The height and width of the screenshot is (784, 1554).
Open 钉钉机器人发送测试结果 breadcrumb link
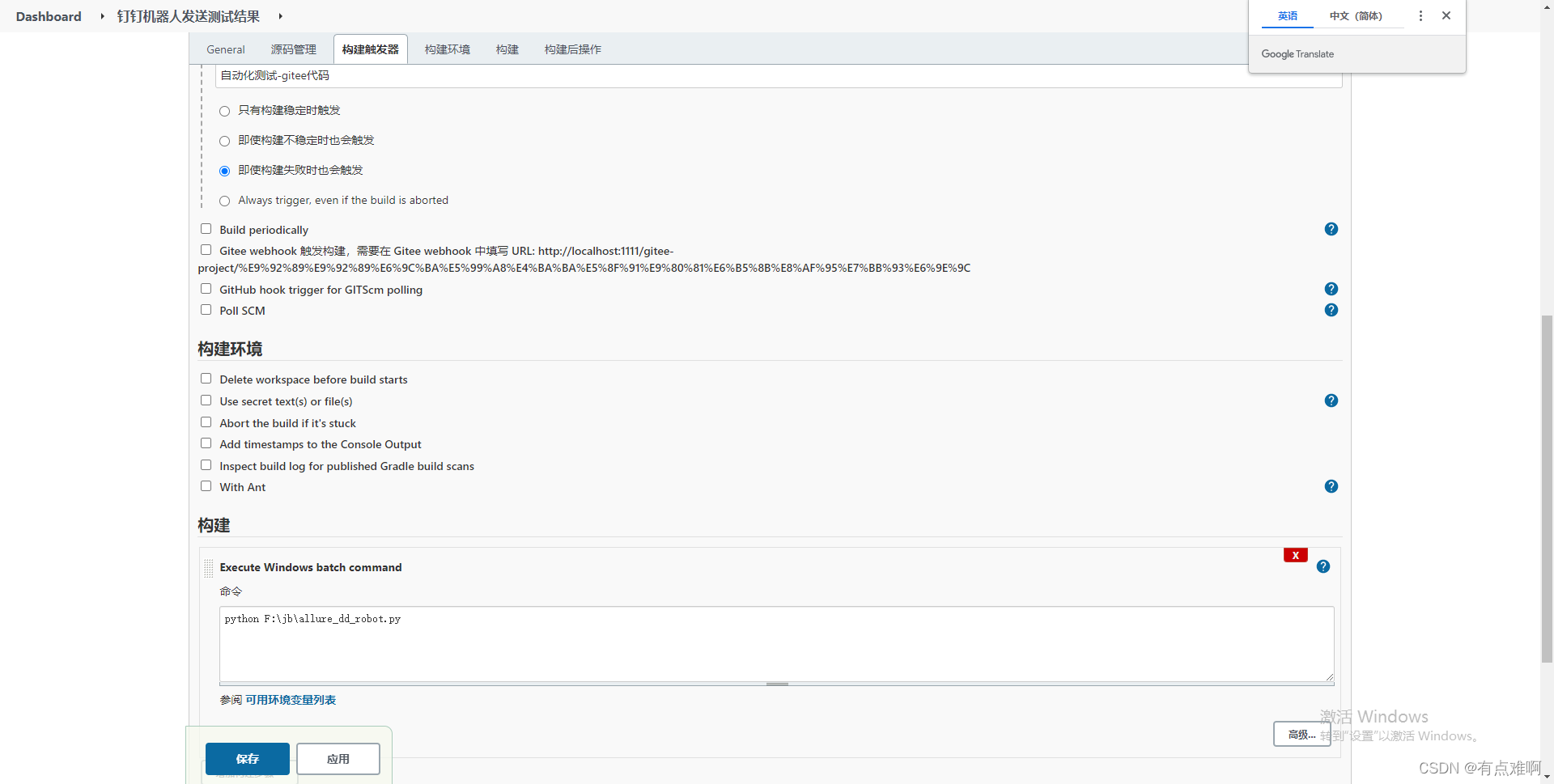pyautogui.click(x=189, y=16)
